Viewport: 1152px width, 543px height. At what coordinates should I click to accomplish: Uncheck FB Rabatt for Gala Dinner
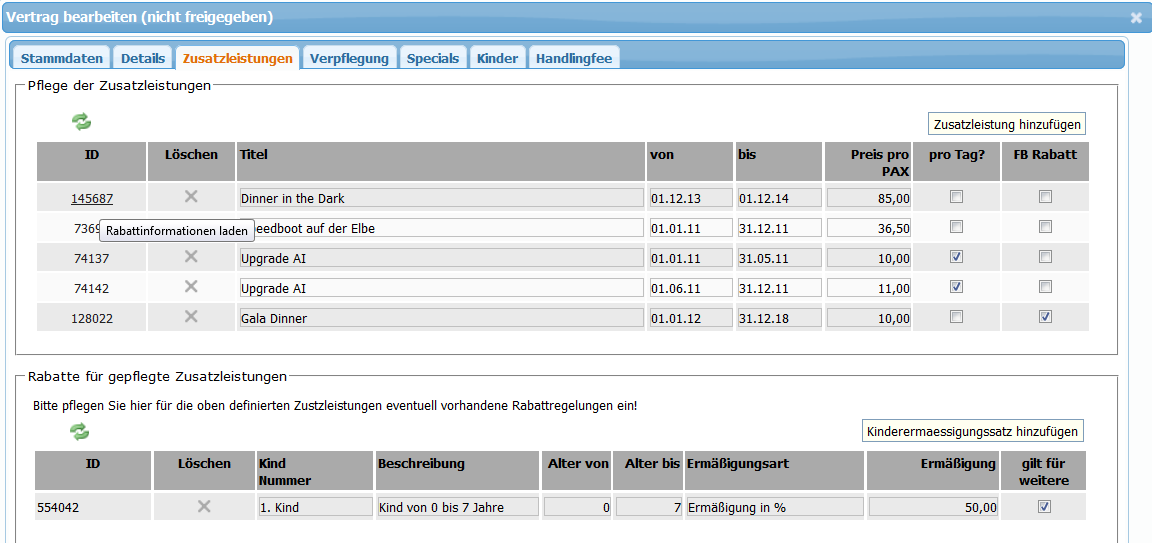click(1045, 317)
